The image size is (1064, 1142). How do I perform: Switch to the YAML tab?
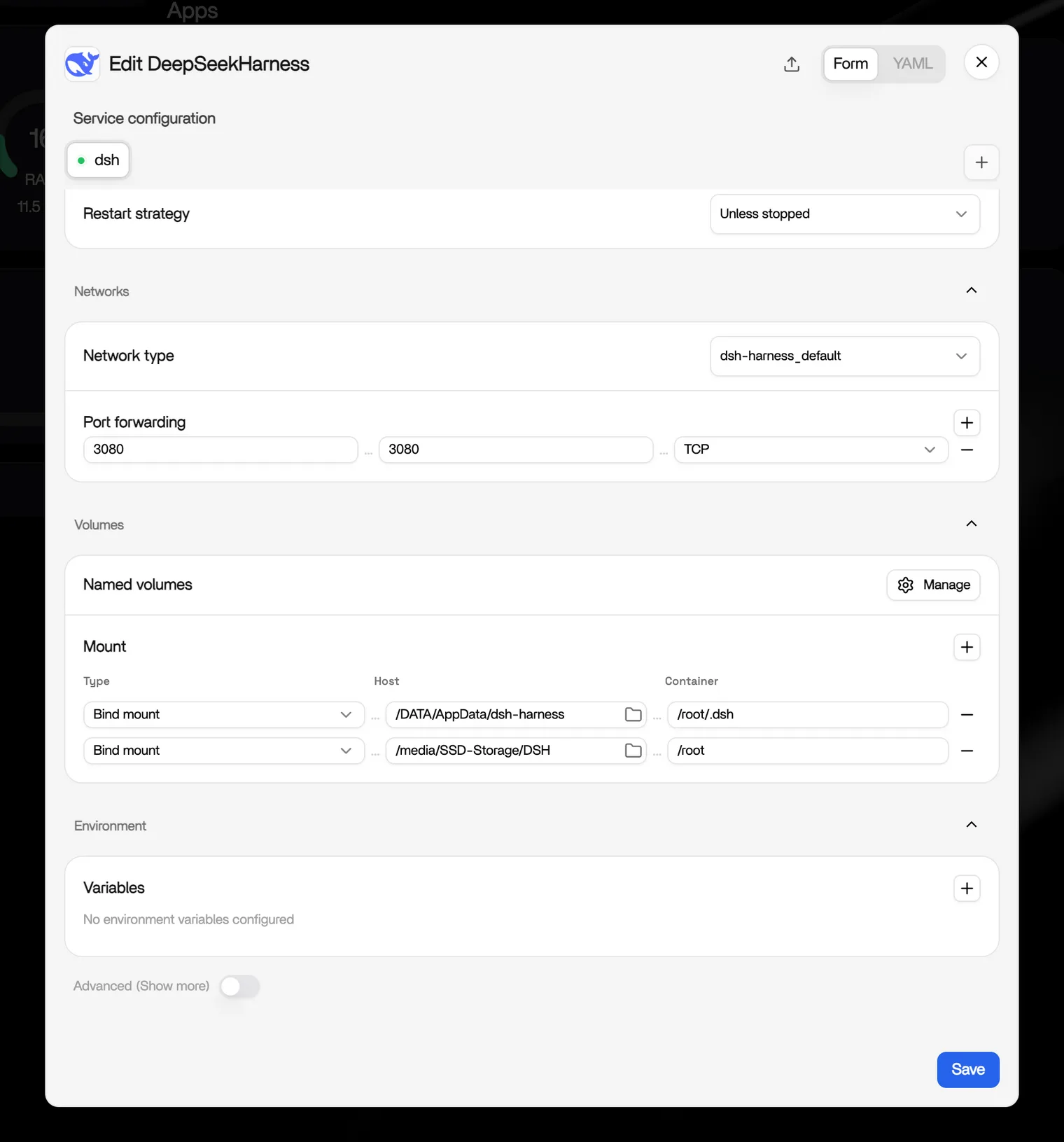[912, 64]
